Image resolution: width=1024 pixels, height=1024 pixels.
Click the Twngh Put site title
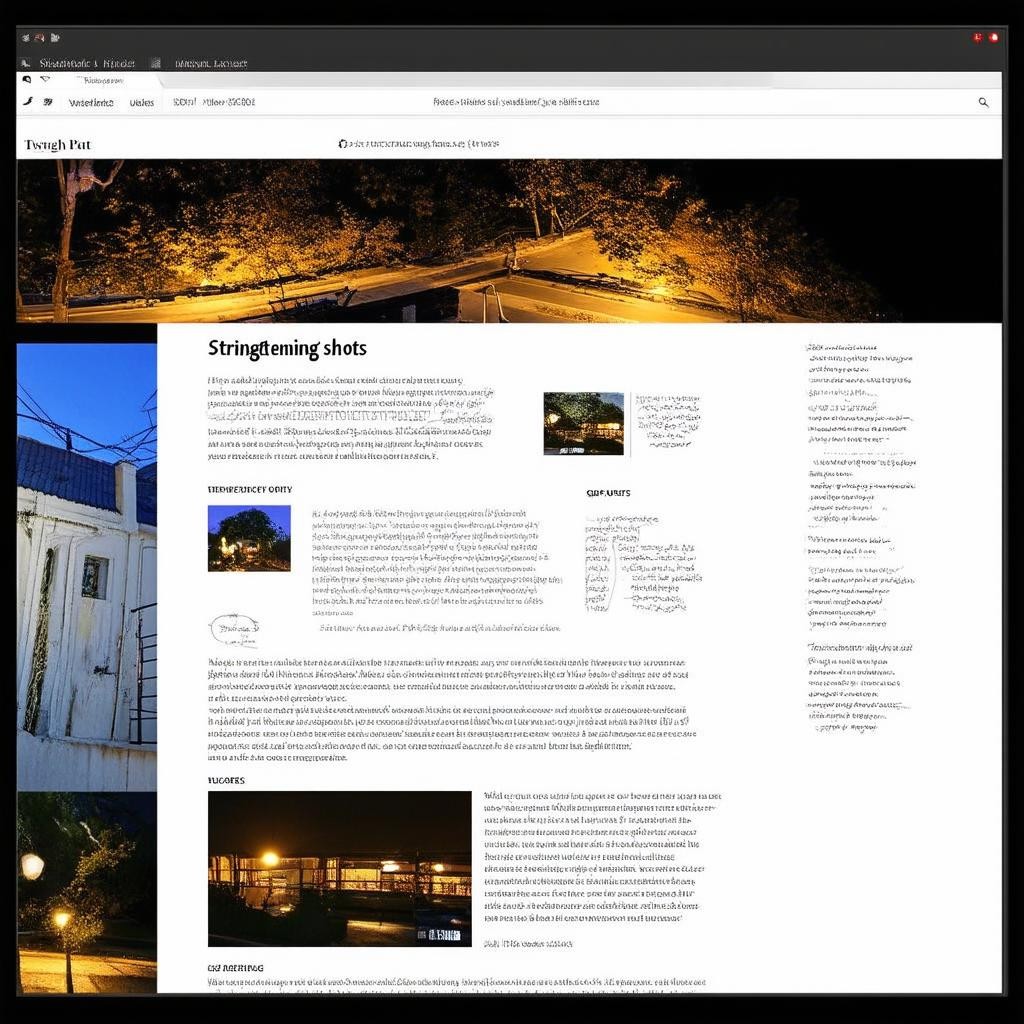click(x=57, y=145)
